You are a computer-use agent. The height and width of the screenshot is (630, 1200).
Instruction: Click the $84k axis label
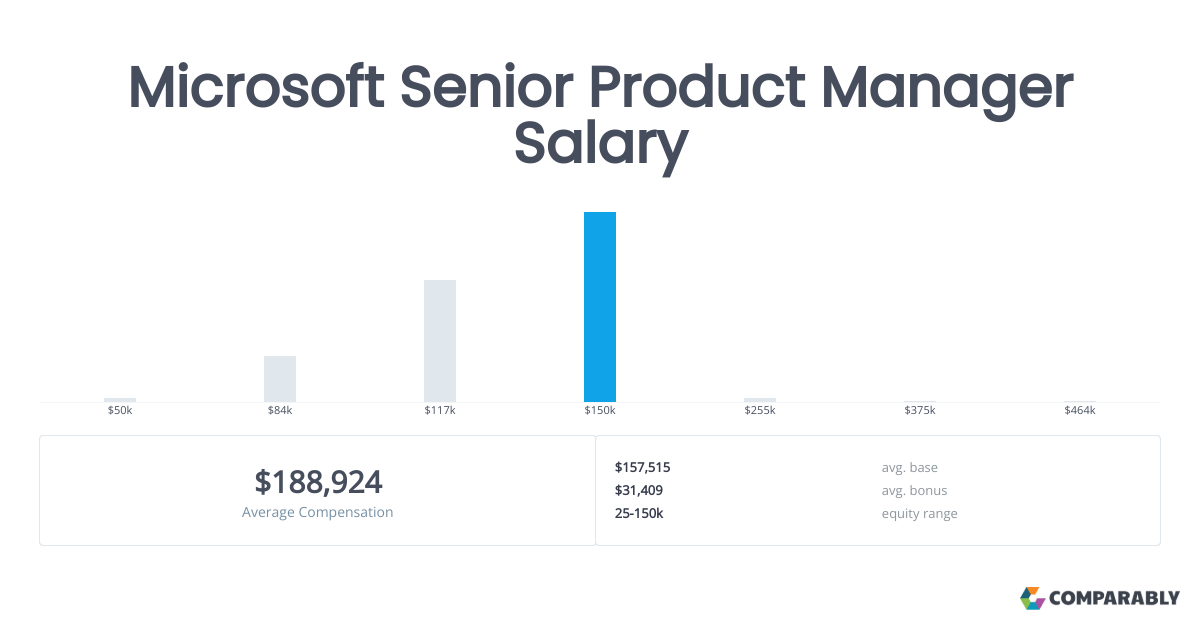tap(280, 411)
